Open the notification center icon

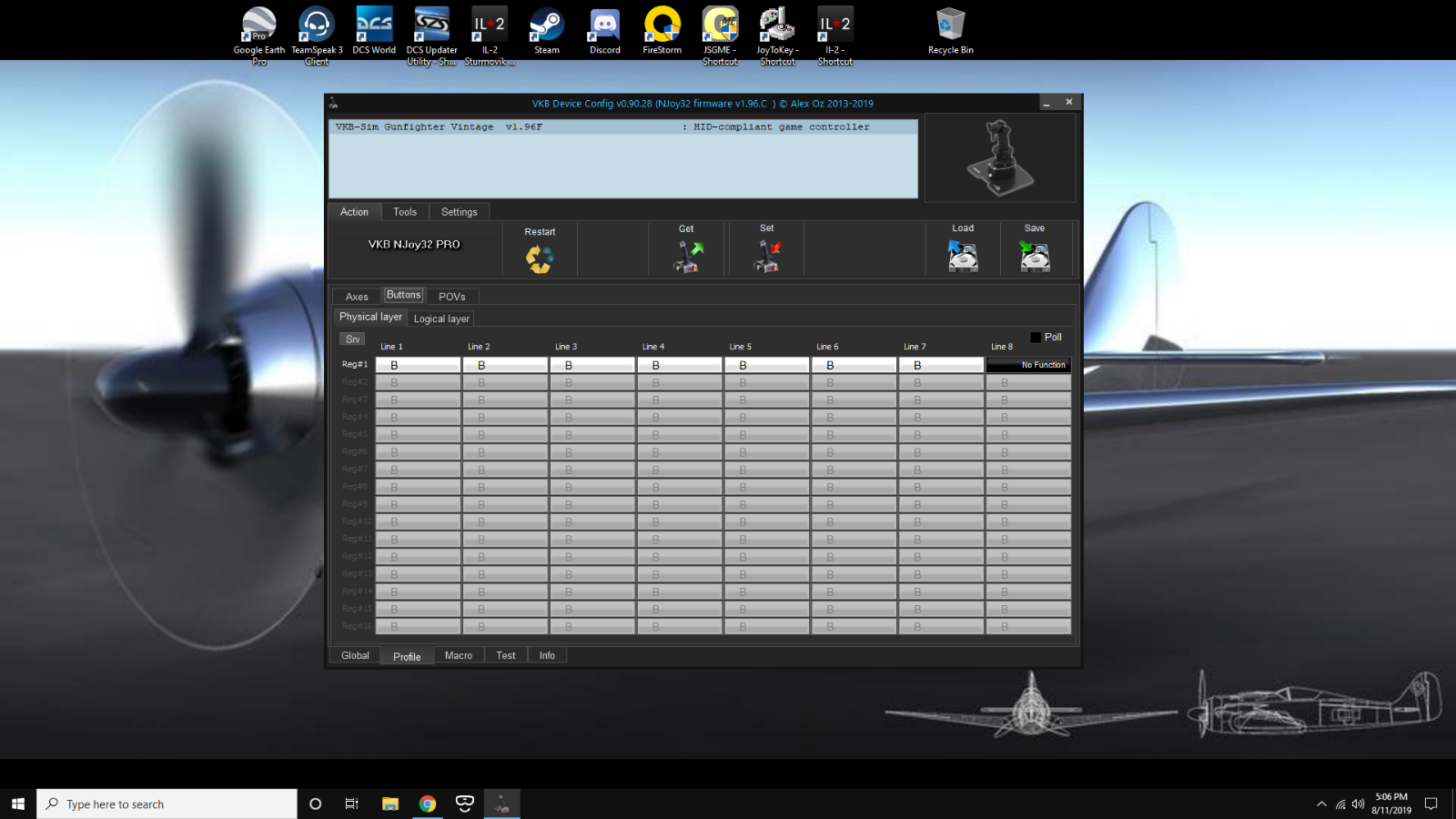1431,804
